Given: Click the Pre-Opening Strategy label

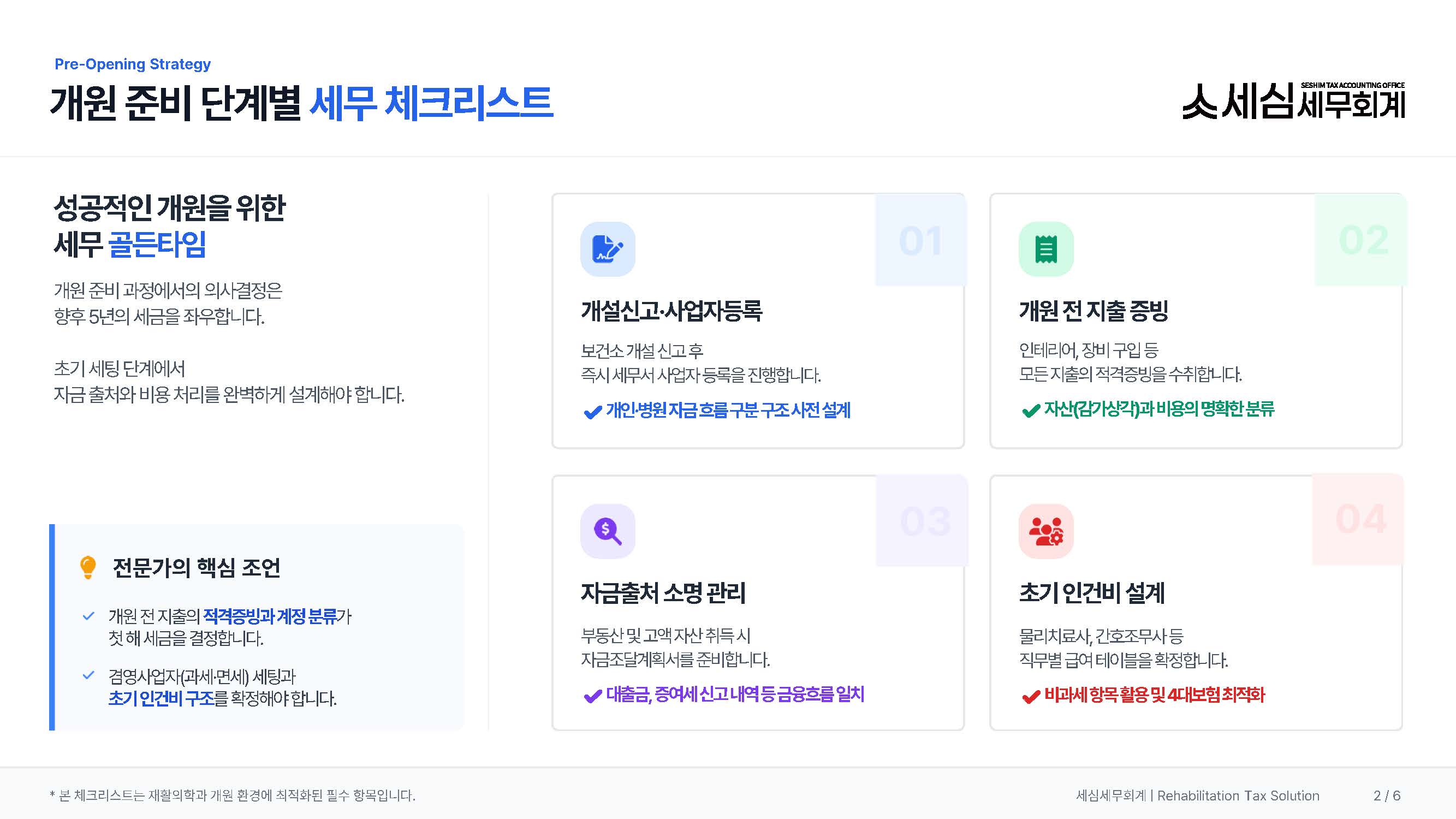Looking at the screenshot, I should click(x=132, y=64).
